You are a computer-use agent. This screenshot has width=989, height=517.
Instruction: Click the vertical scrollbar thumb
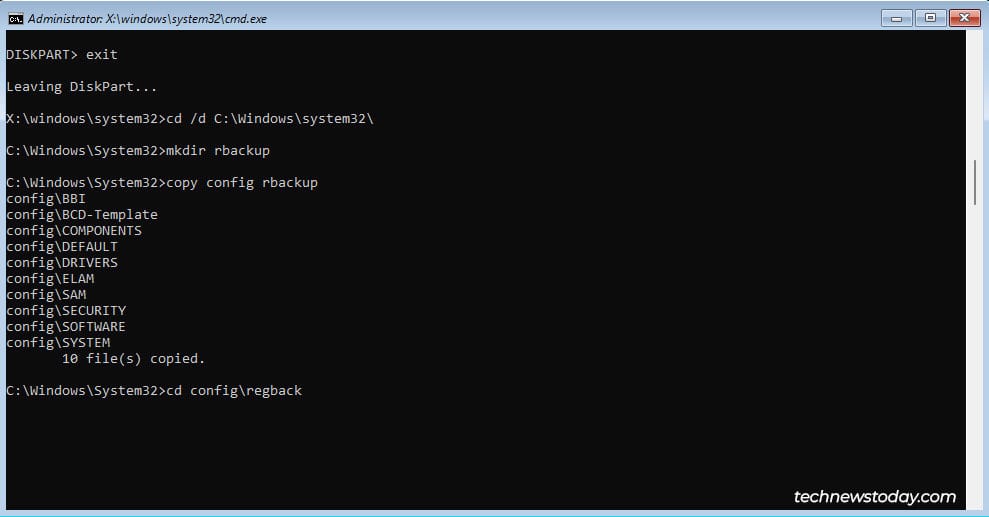click(x=975, y=182)
